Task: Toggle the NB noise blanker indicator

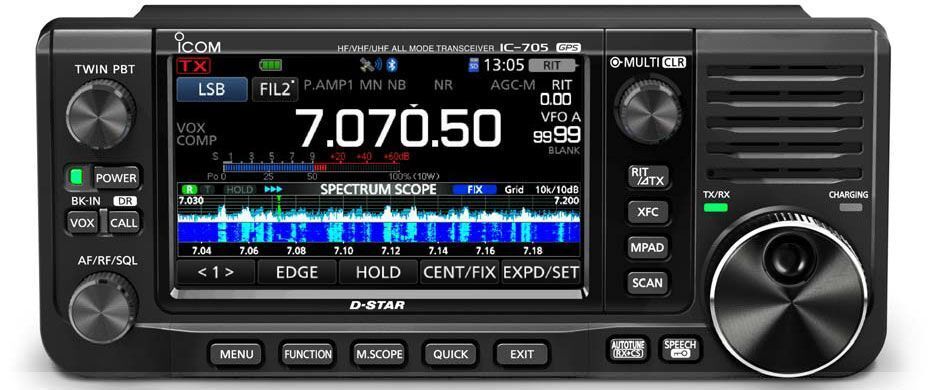Action: [397, 85]
